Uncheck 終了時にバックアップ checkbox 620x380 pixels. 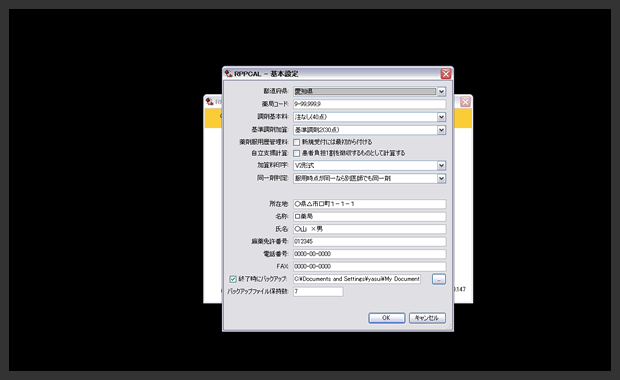click(x=233, y=279)
